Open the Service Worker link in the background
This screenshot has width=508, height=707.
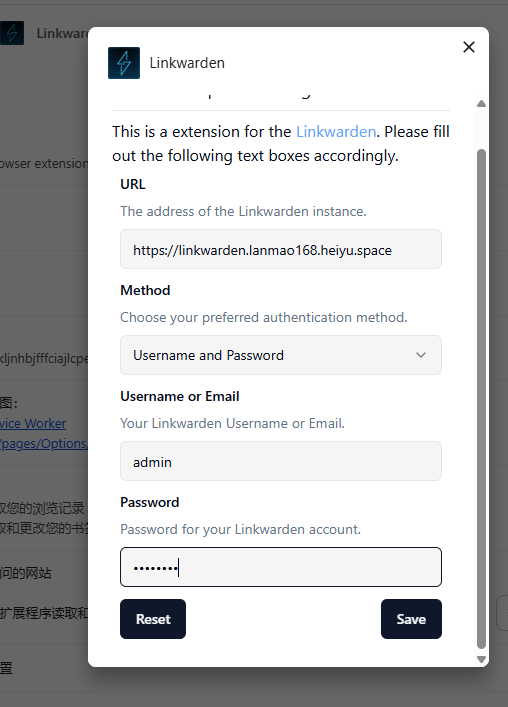tap(33, 424)
